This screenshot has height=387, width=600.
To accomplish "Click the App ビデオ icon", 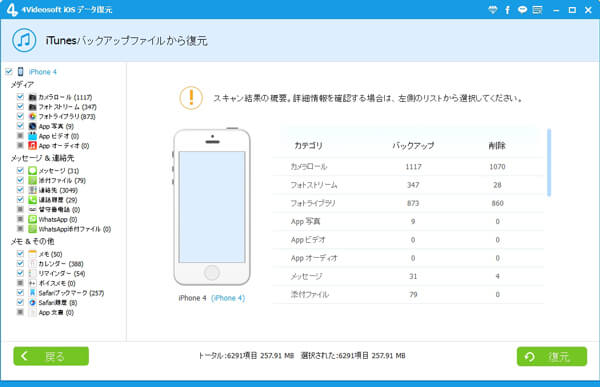I will [33, 136].
